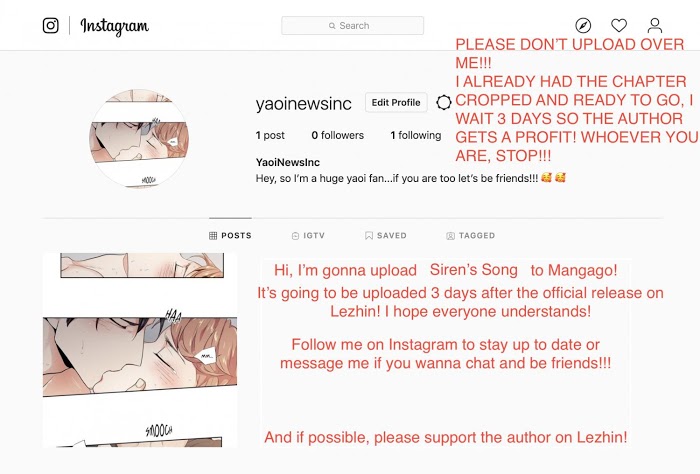Click the 1 post count

click(270, 135)
